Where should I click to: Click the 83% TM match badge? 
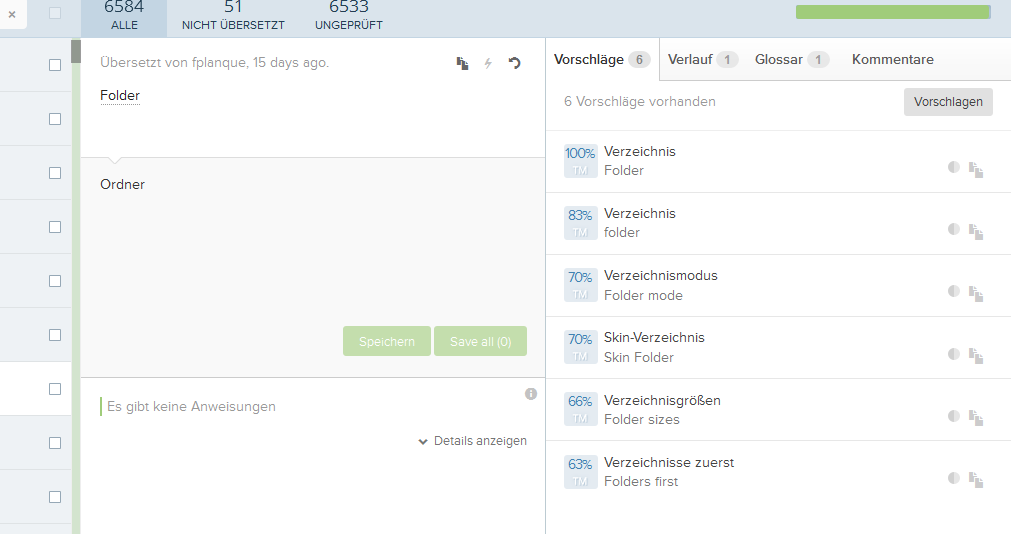(580, 223)
